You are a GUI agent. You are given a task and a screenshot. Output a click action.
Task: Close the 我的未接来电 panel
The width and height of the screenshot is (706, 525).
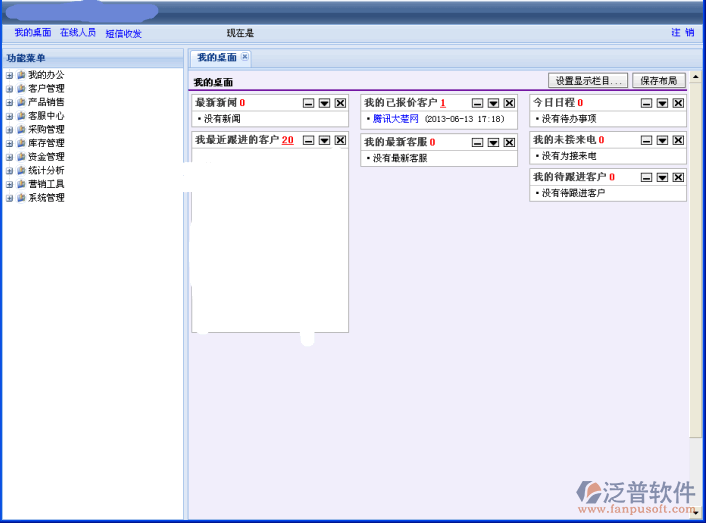[x=678, y=140]
